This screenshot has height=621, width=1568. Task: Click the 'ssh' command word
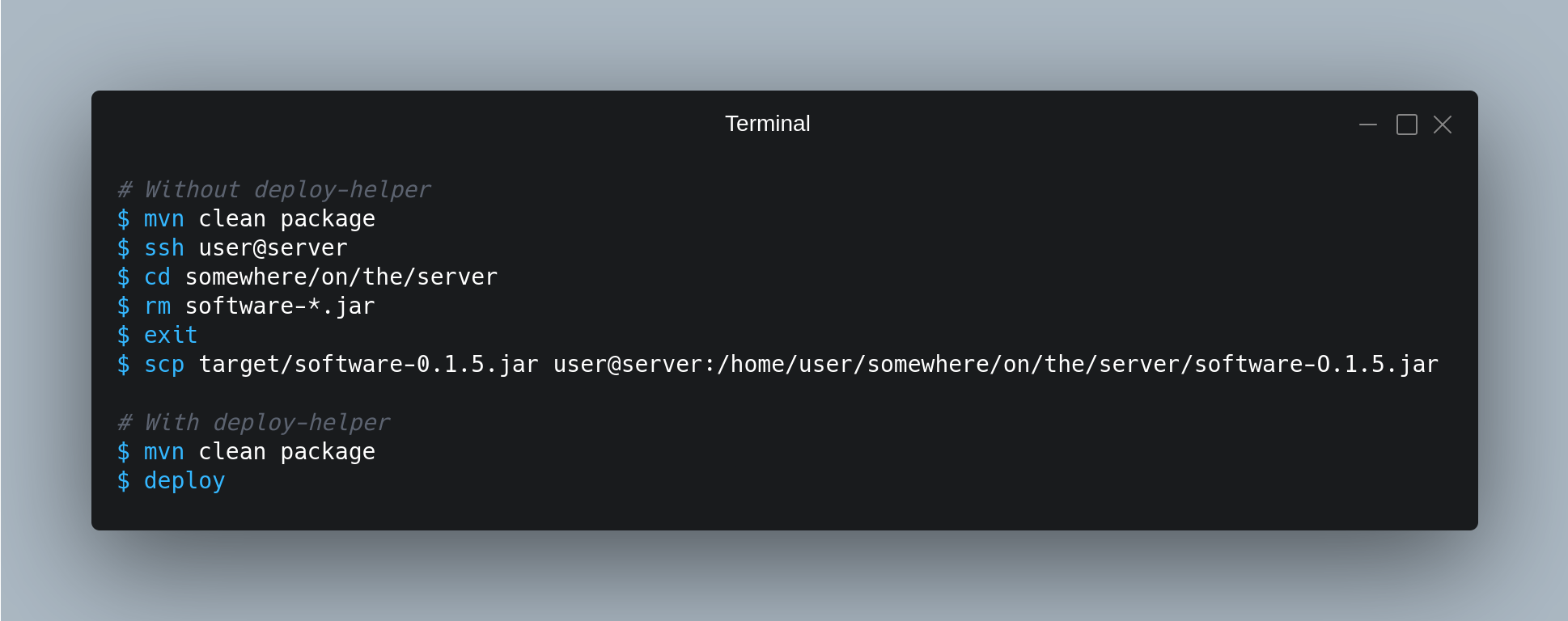tap(164, 248)
